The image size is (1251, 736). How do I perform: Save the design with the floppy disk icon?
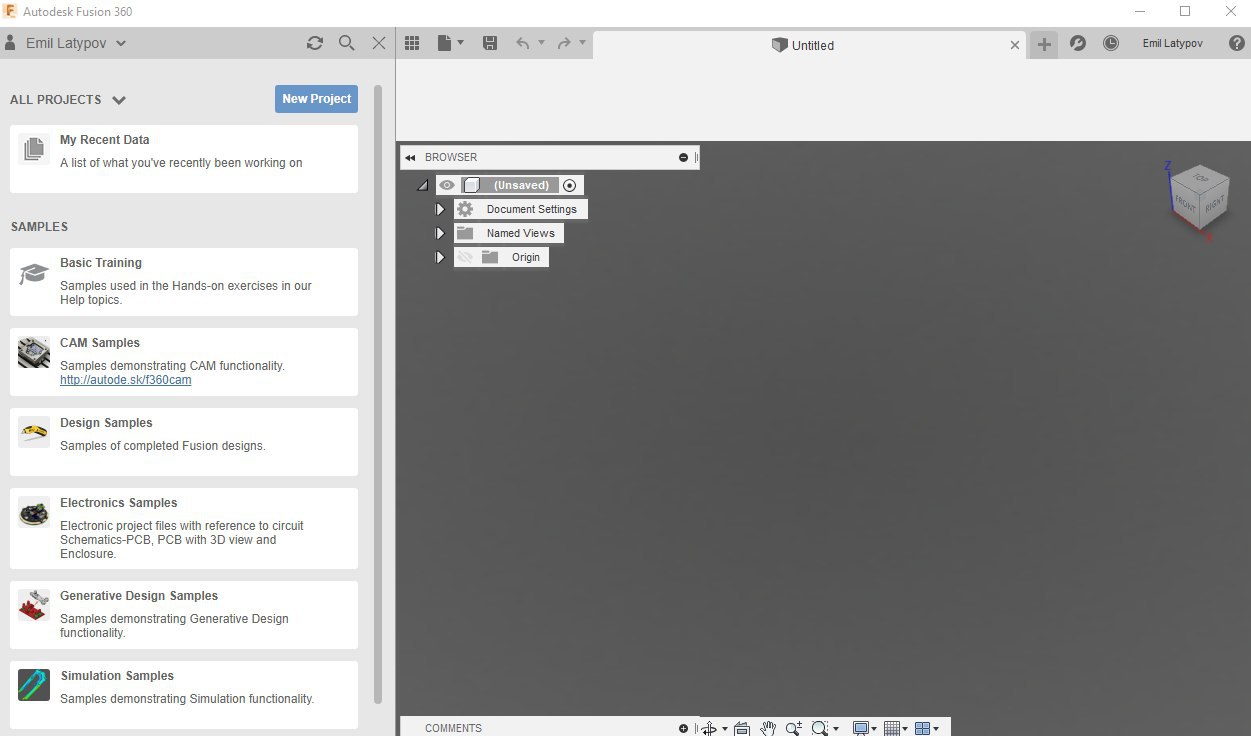(490, 43)
